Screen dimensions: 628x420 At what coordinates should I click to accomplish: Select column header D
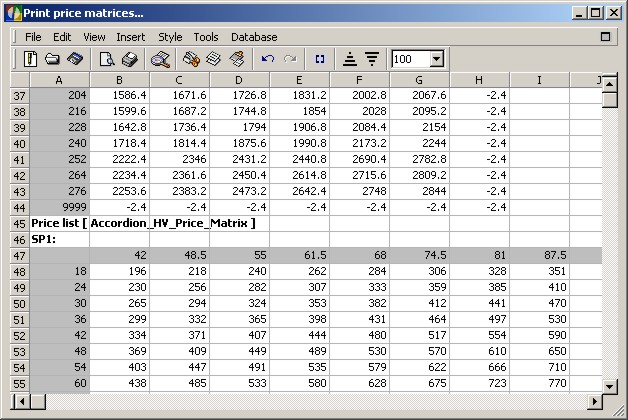(240, 79)
